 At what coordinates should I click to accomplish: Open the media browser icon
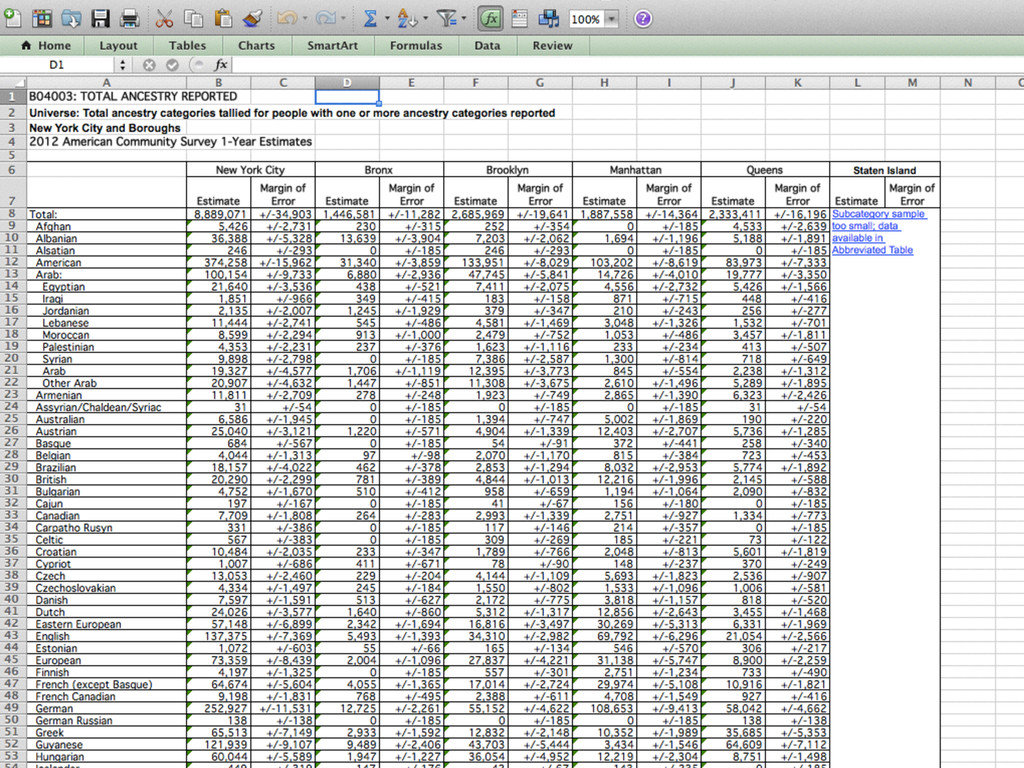pyautogui.click(x=549, y=18)
